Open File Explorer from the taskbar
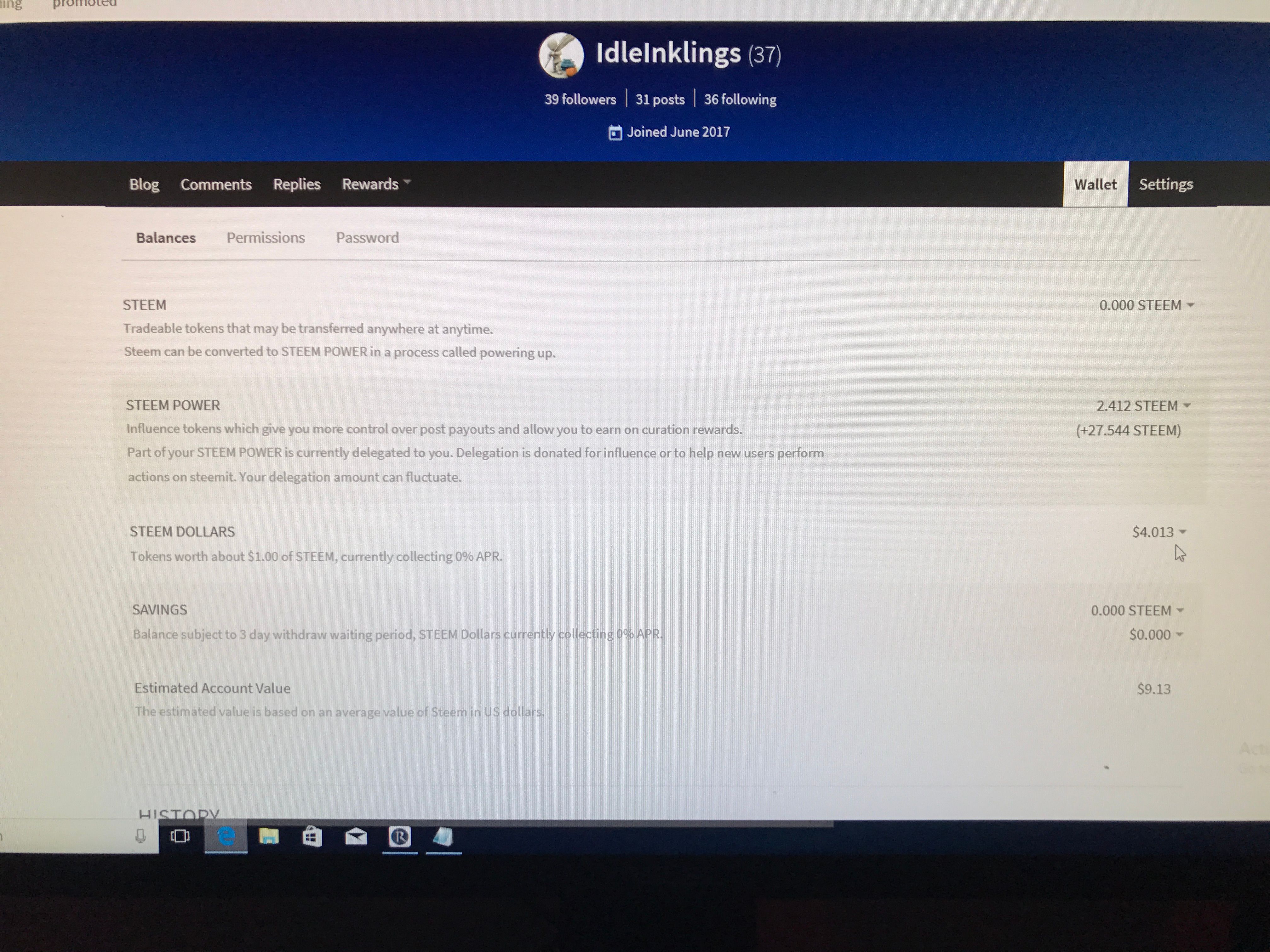Image resolution: width=1270 pixels, height=952 pixels. [269, 837]
